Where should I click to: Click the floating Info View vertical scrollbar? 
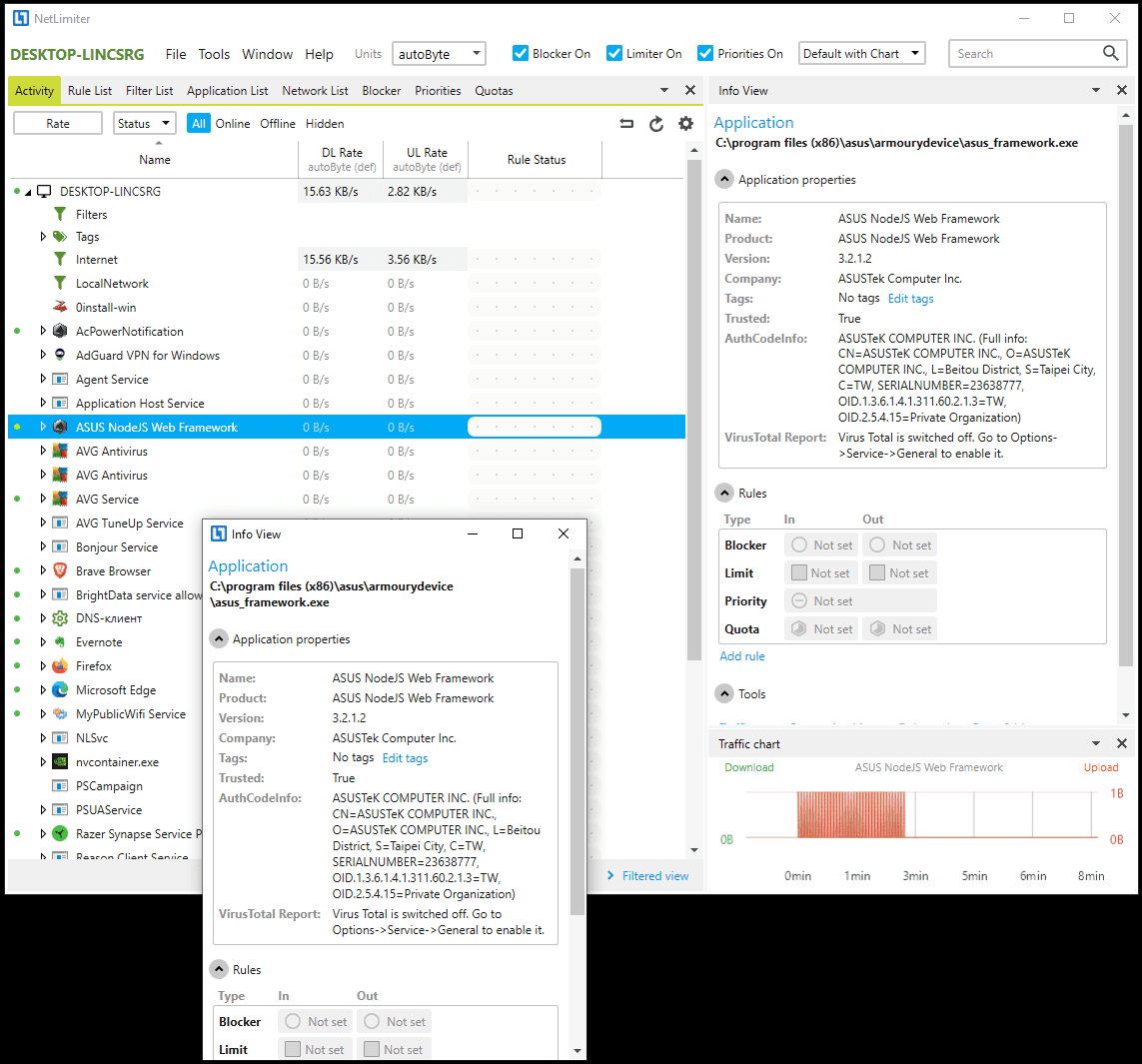(x=577, y=741)
